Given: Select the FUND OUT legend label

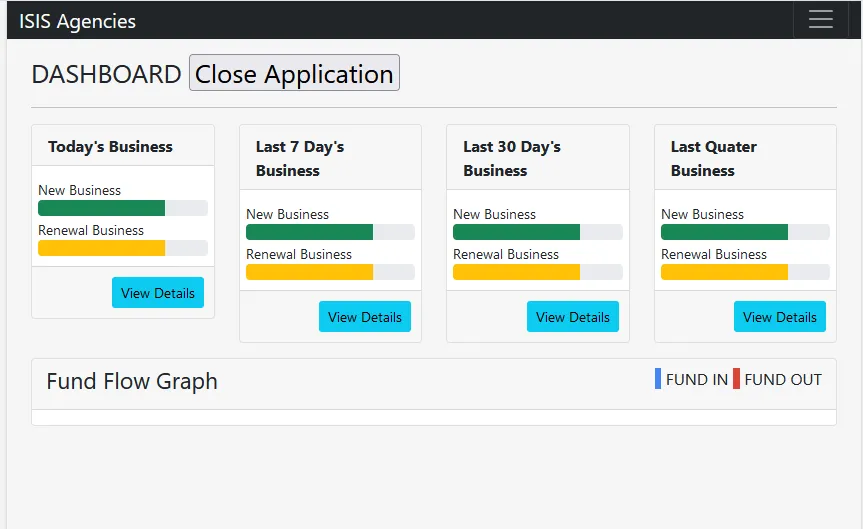Looking at the screenshot, I should point(783,380).
